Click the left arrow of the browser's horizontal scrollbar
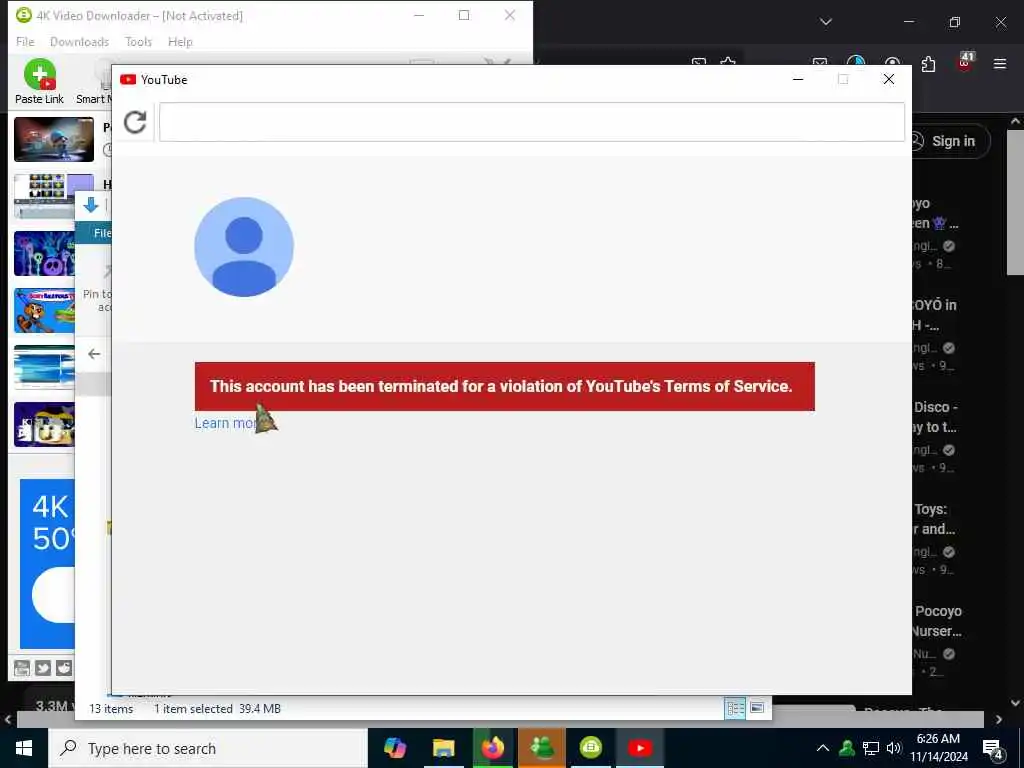Viewport: 1024px width, 768px height. [x=8, y=720]
